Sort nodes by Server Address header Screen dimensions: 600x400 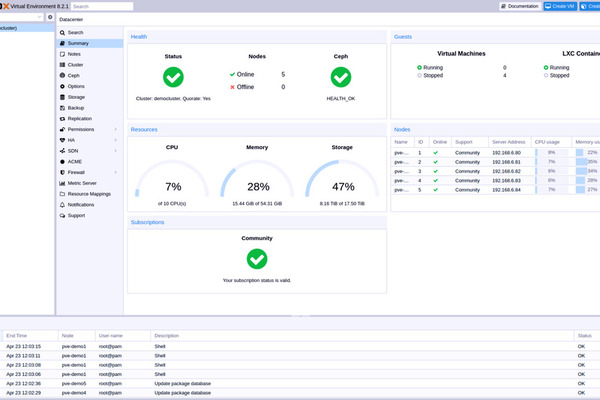coord(510,142)
